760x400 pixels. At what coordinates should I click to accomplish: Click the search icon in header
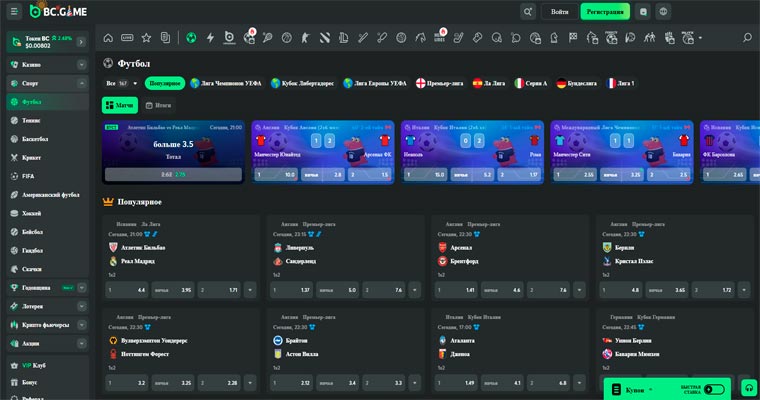[528, 12]
